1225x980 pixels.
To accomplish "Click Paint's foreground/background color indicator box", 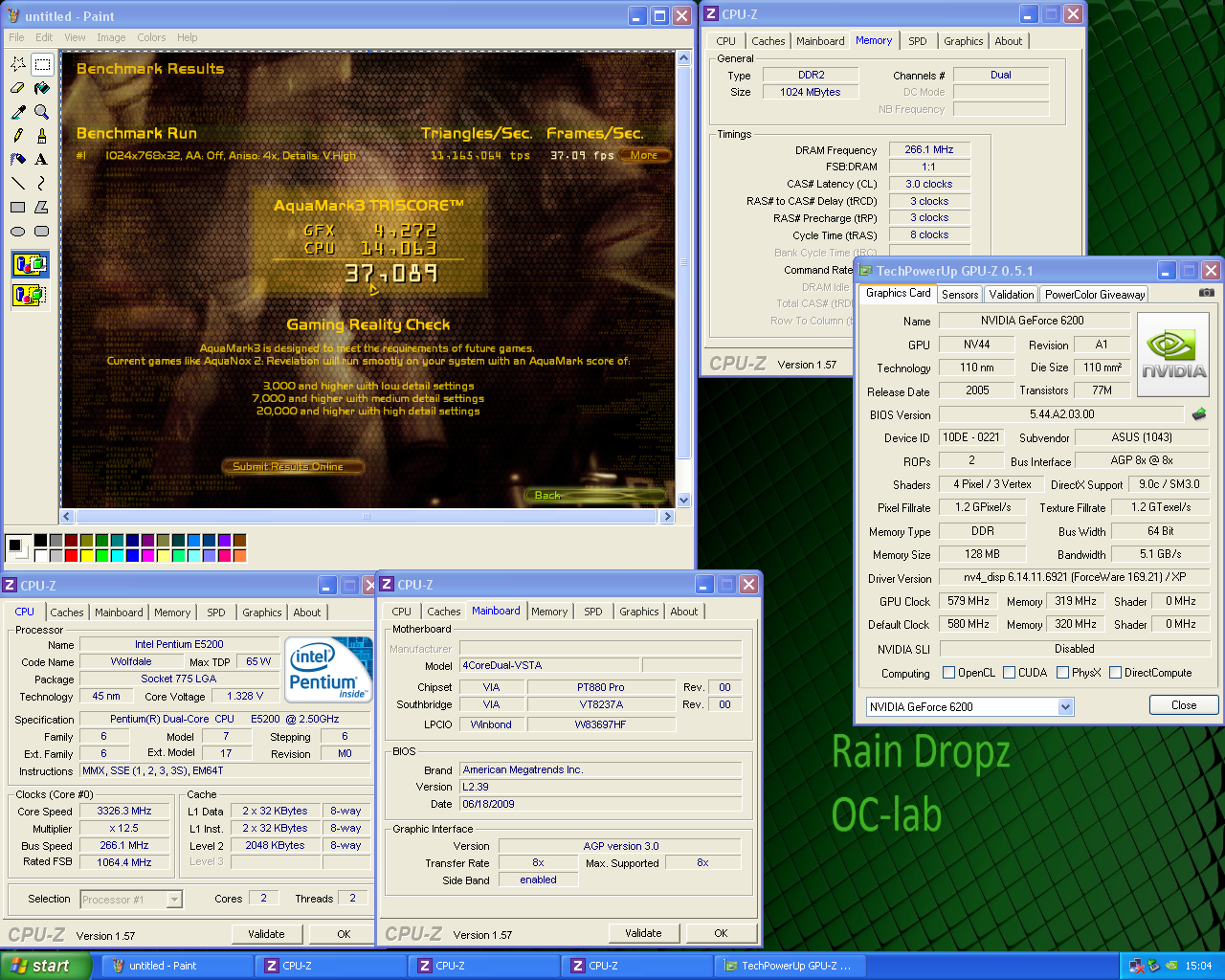I will tap(16, 547).
